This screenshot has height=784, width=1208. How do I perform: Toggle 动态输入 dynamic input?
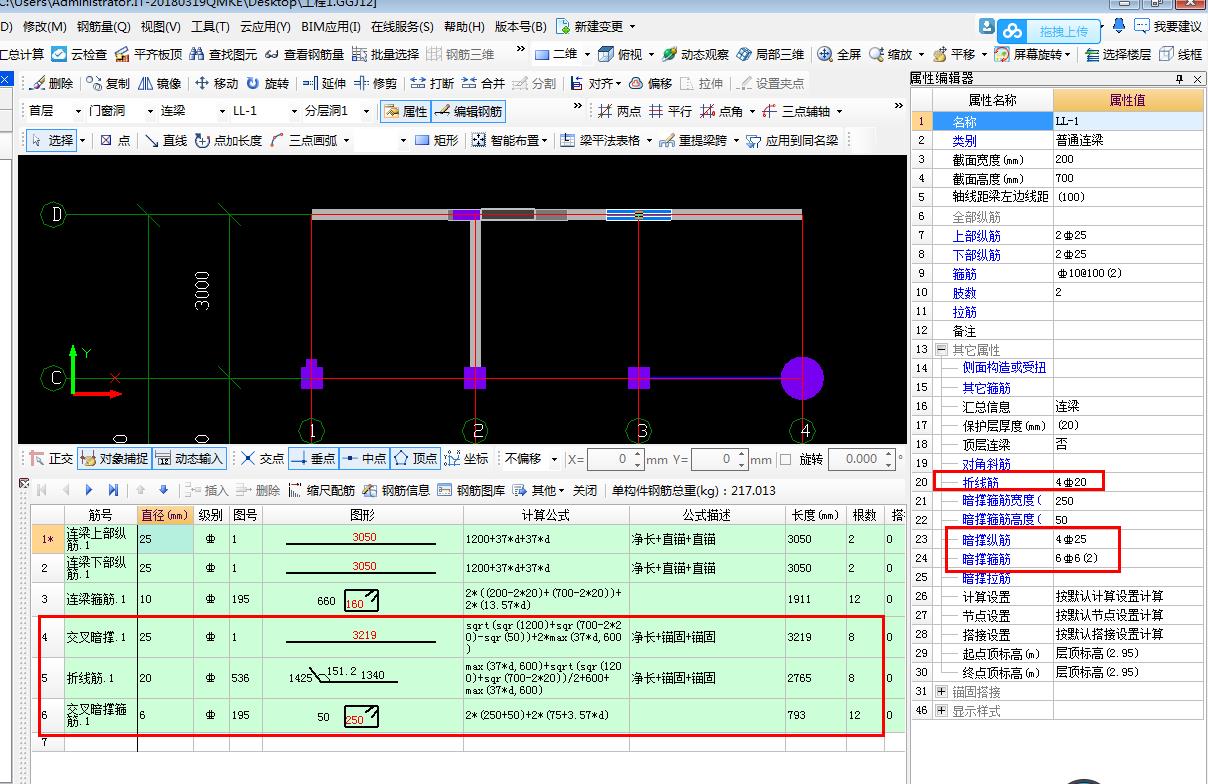[189, 458]
